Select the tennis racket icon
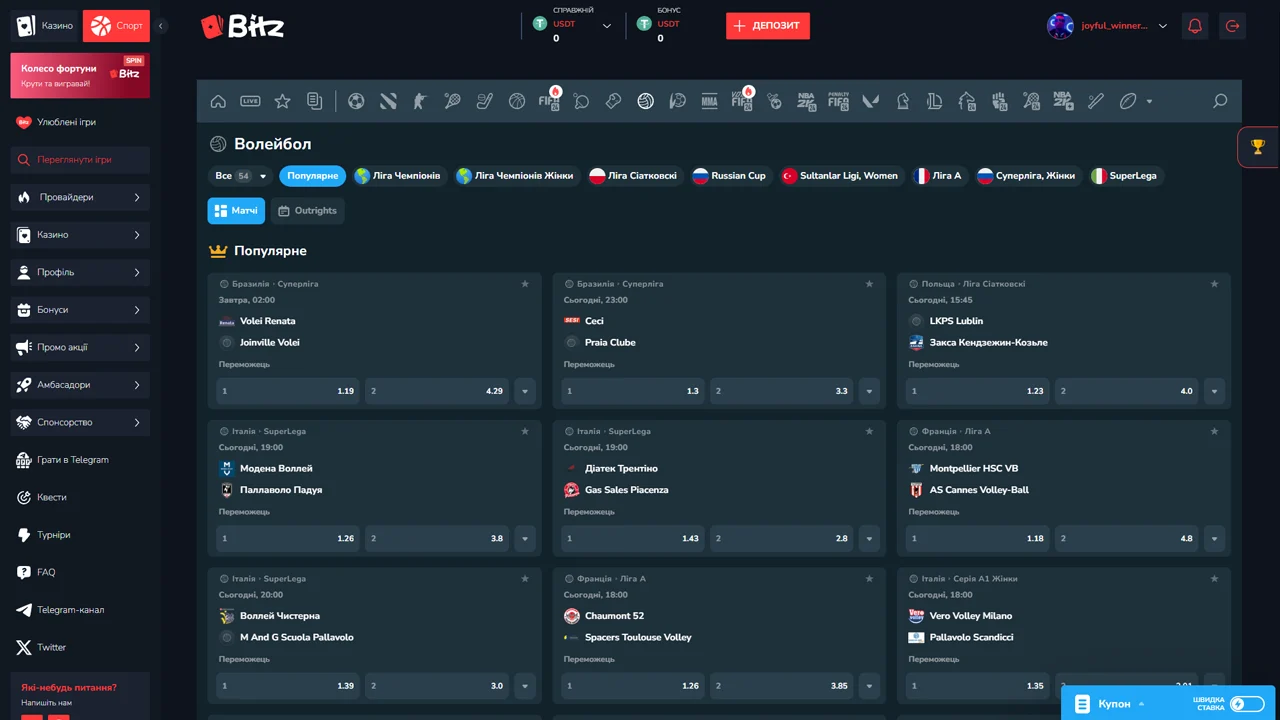 pyautogui.click(x=452, y=101)
